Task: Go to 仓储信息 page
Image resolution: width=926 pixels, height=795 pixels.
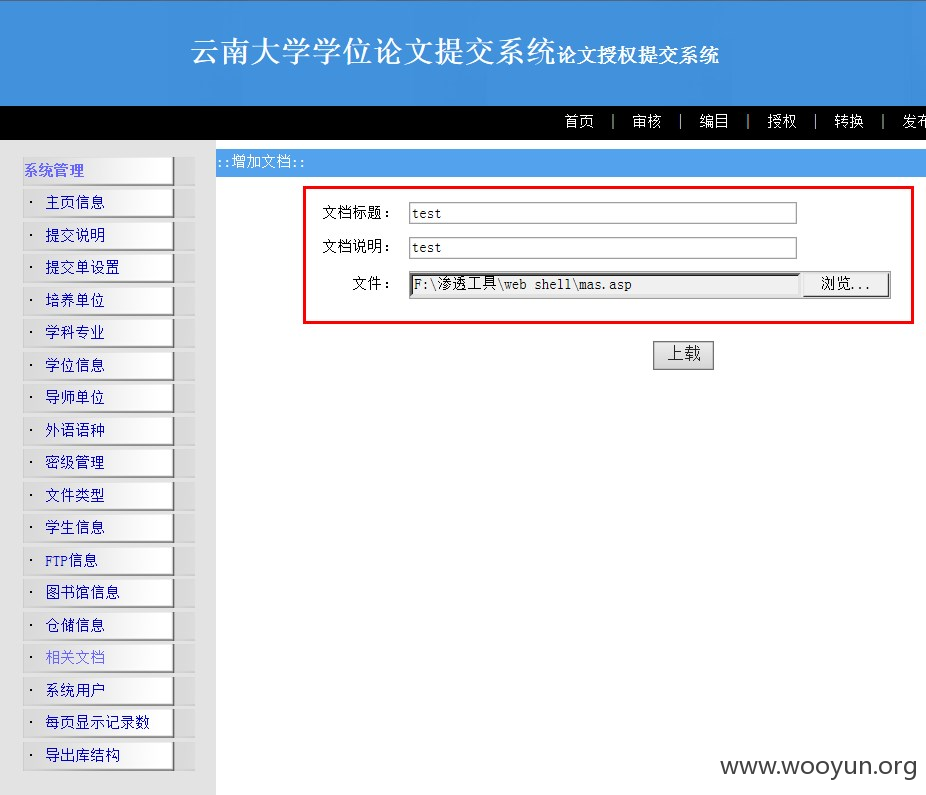Action: tap(75, 625)
